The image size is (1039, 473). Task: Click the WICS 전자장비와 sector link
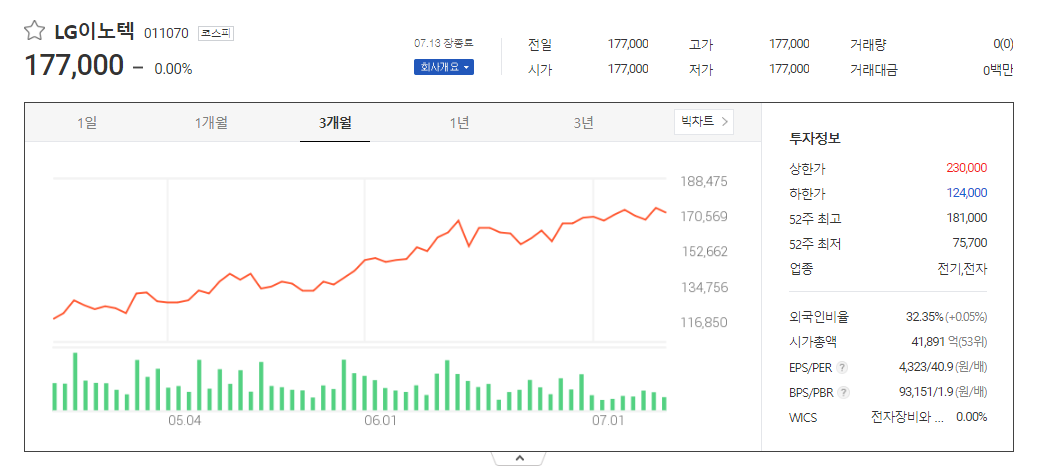(x=907, y=417)
